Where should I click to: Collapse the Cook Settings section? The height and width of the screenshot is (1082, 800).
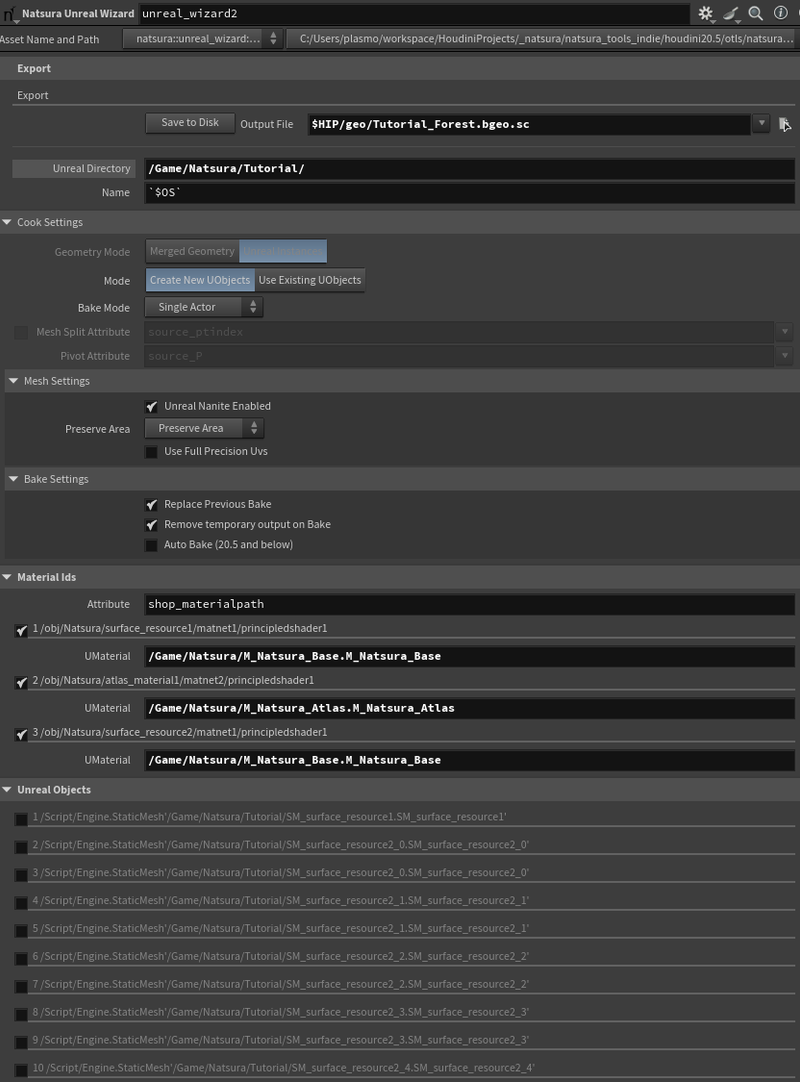tap(9, 222)
